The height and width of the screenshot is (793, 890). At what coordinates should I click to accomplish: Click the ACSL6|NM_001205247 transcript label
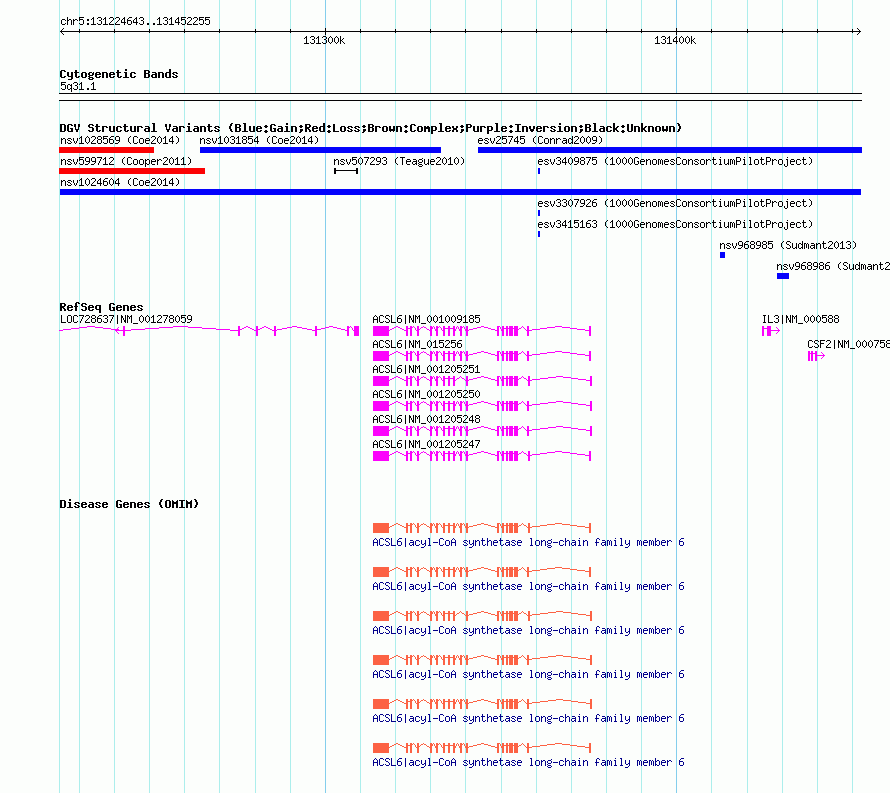click(426, 444)
